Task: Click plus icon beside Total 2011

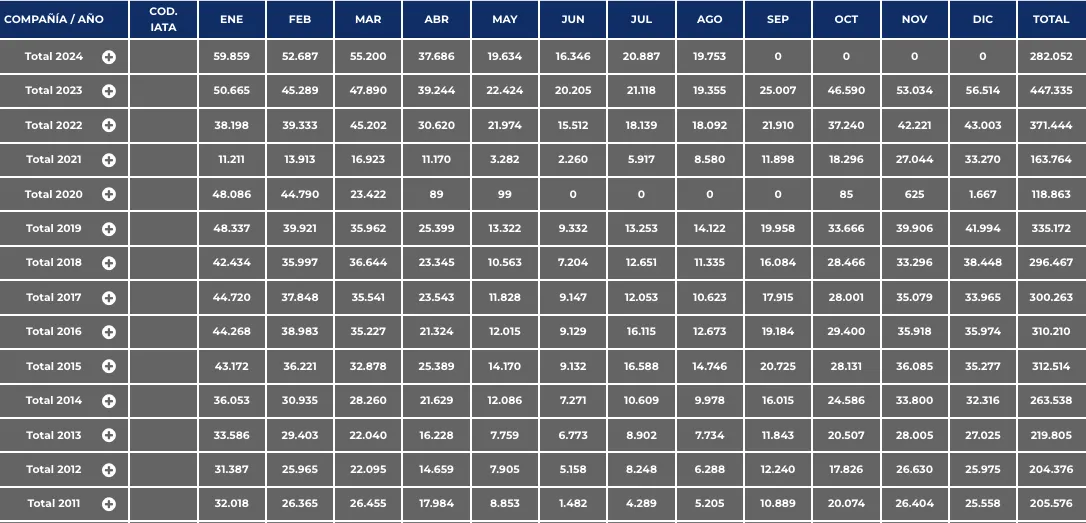Action: [x=109, y=504]
